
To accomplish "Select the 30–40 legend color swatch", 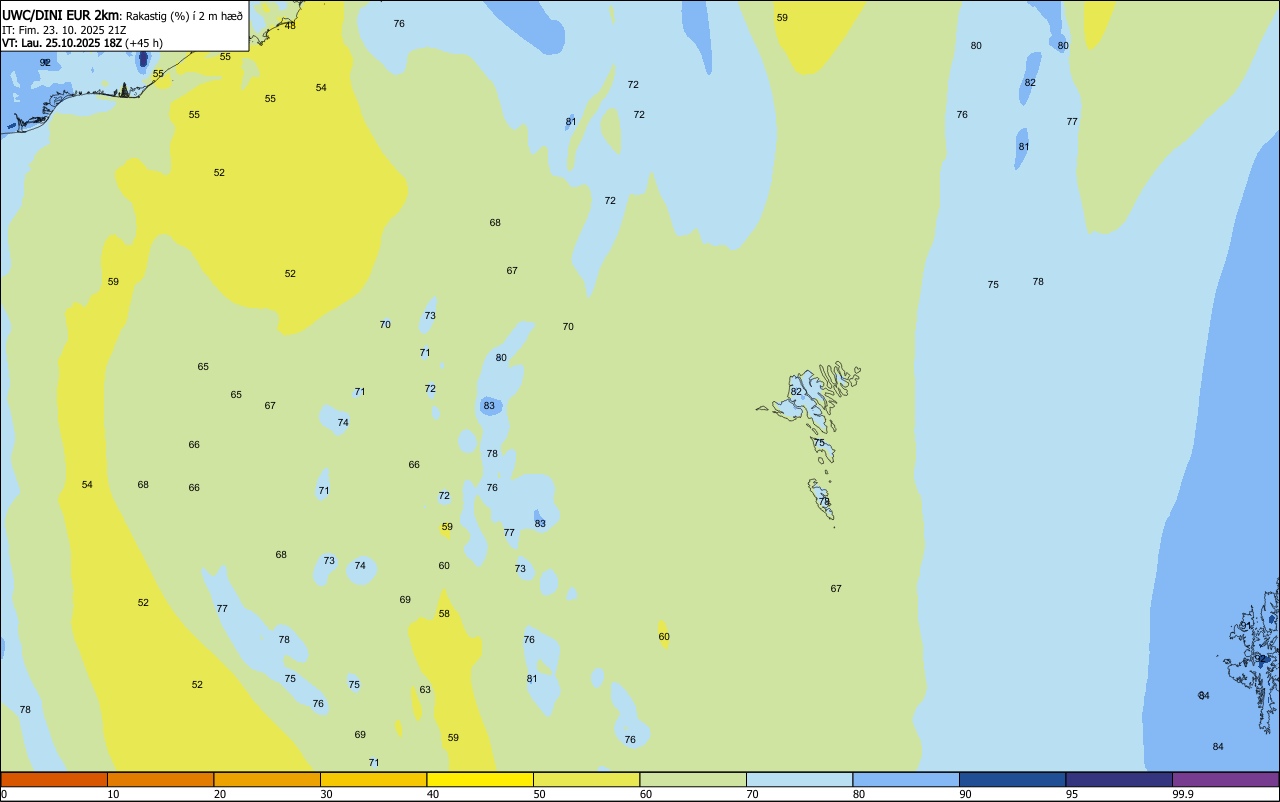I will [x=373, y=779].
